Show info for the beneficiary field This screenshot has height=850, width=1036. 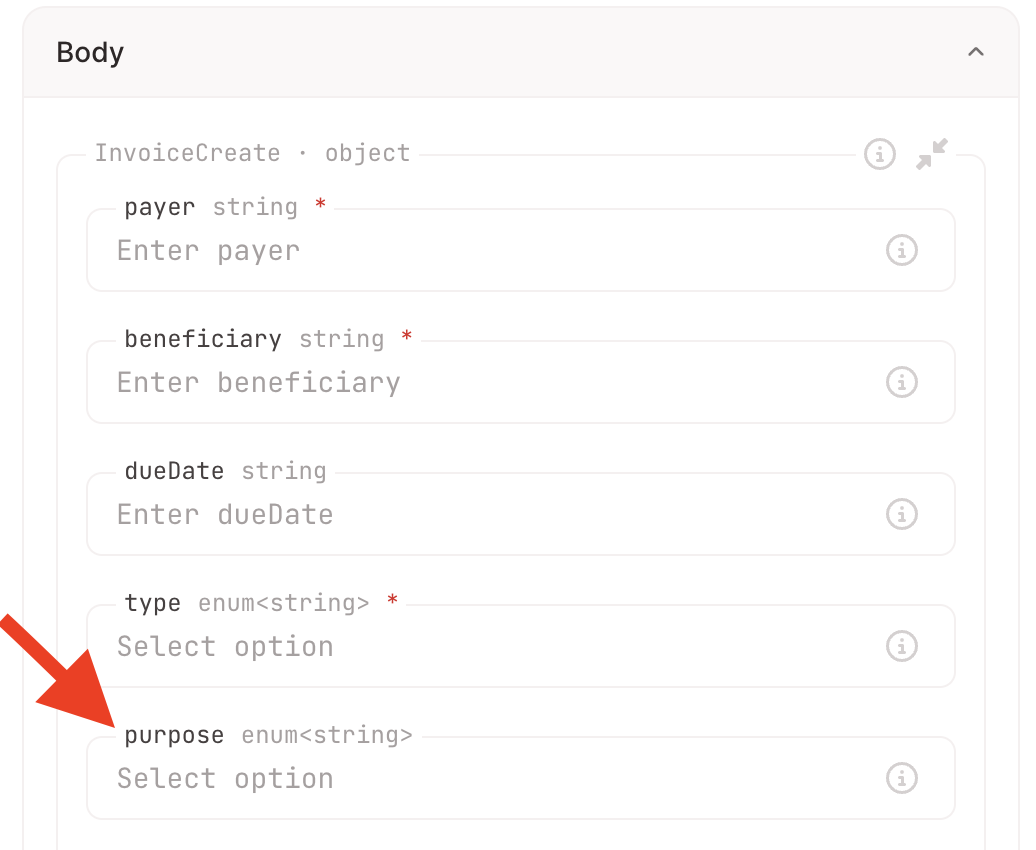pos(901,382)
